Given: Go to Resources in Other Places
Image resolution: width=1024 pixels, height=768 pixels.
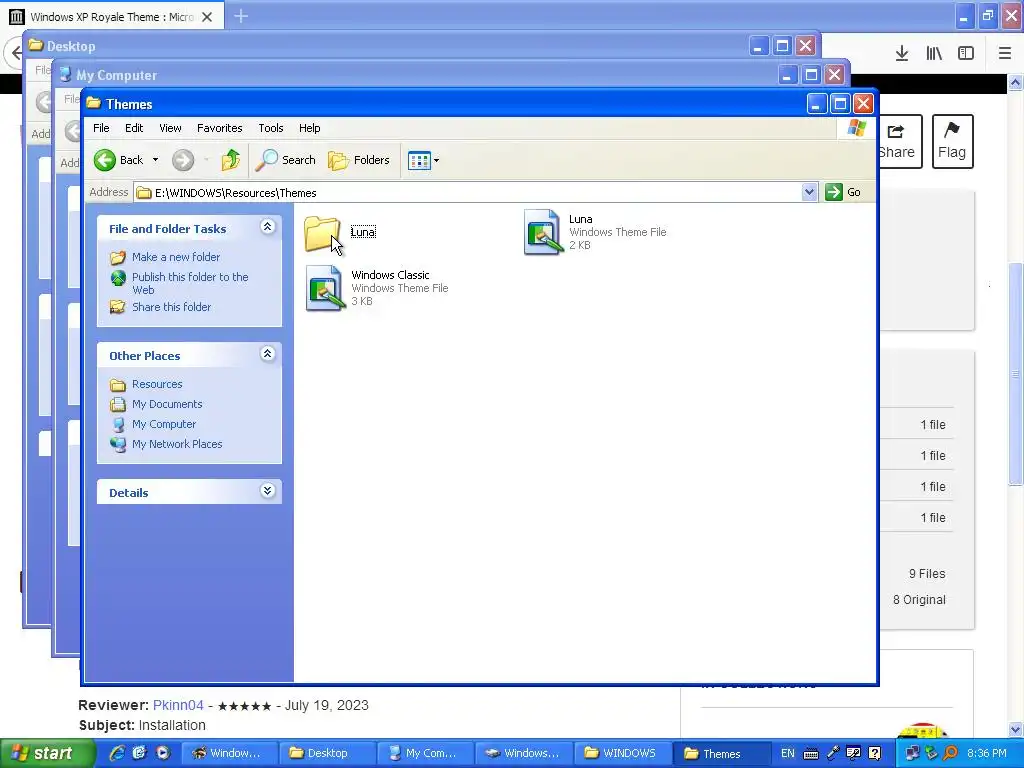Looking at the screenshot, I should click(x=157, y=384).
